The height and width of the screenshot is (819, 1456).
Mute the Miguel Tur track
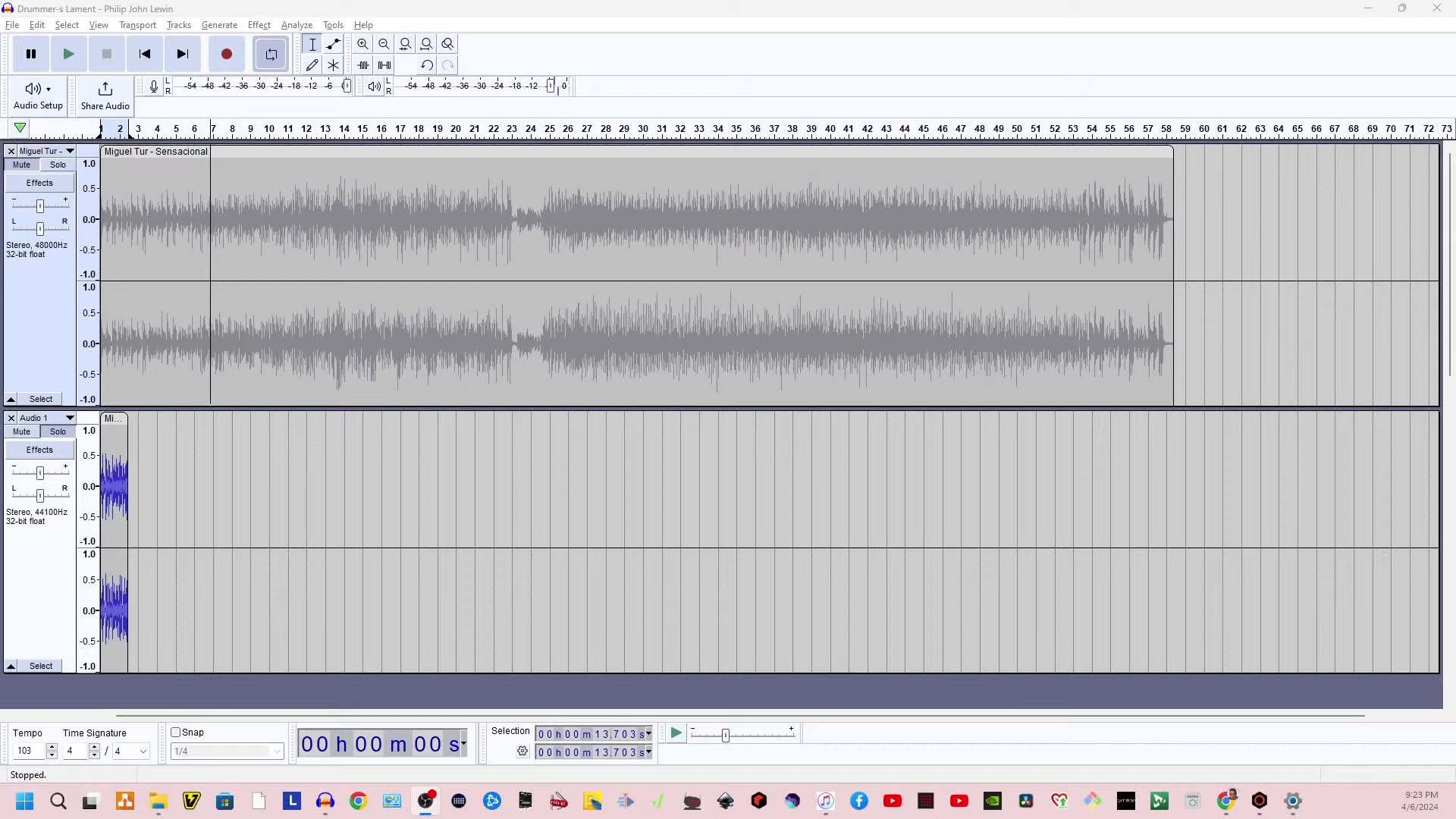pyautogui.click(x=20, y=165)
